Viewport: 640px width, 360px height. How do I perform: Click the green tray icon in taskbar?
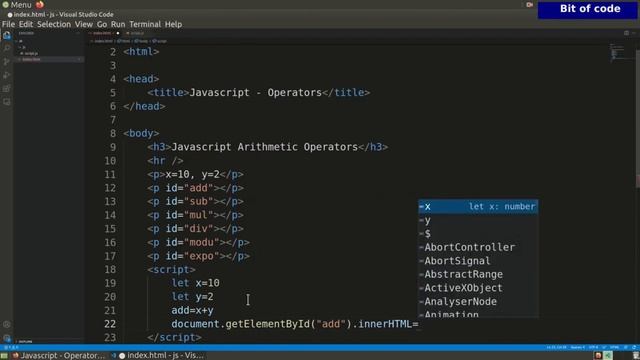608,356
